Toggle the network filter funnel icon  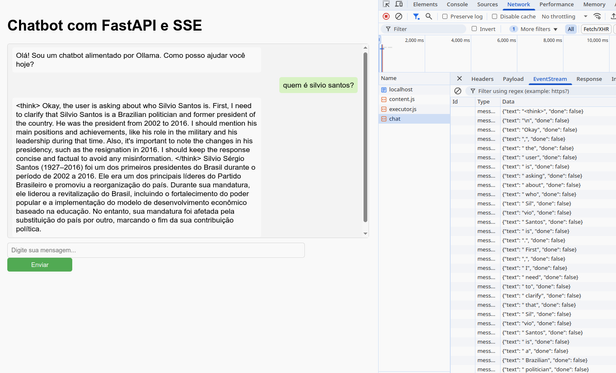(x=416, y=17)
